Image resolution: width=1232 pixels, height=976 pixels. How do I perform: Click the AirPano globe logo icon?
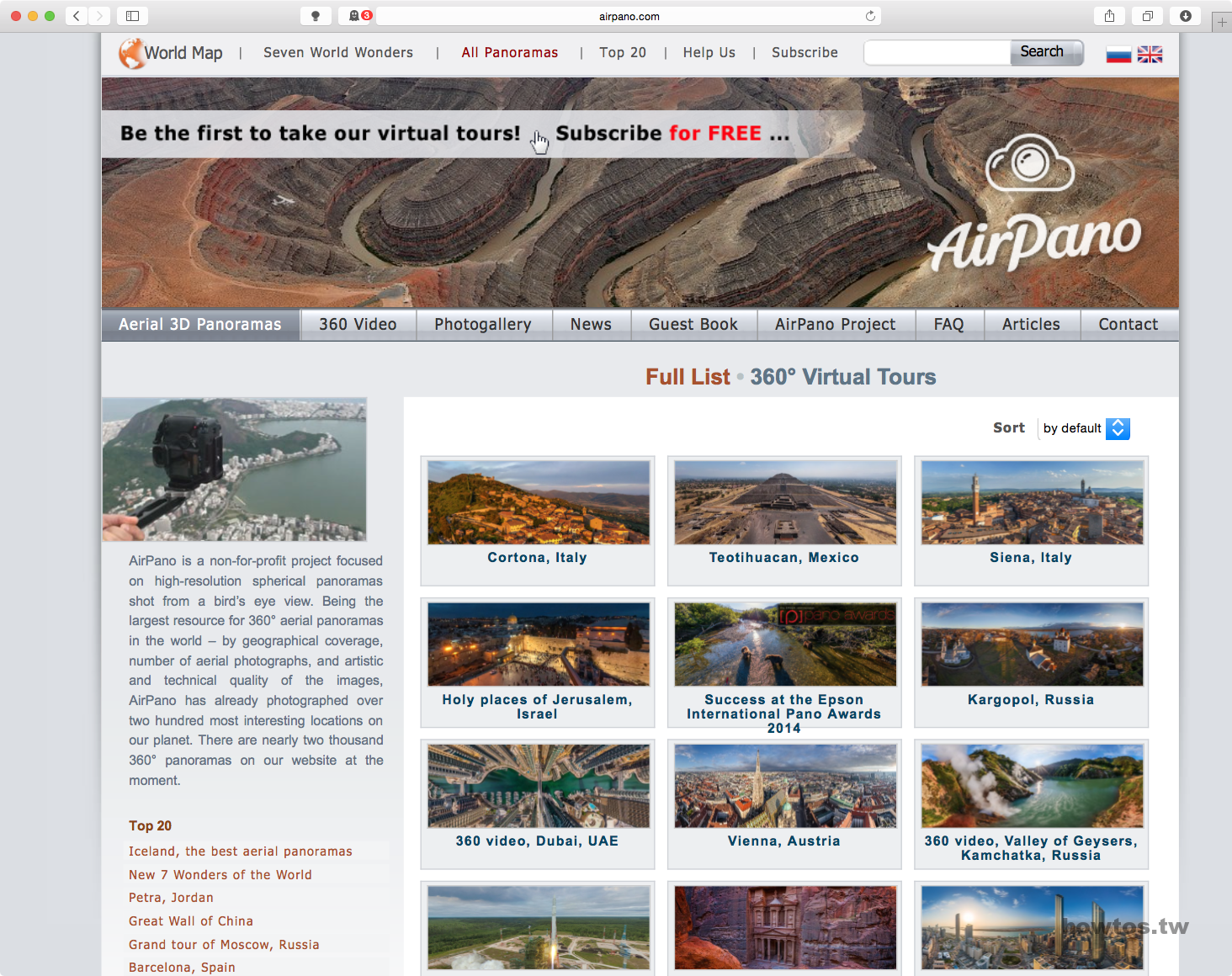(x=130, y=53)
